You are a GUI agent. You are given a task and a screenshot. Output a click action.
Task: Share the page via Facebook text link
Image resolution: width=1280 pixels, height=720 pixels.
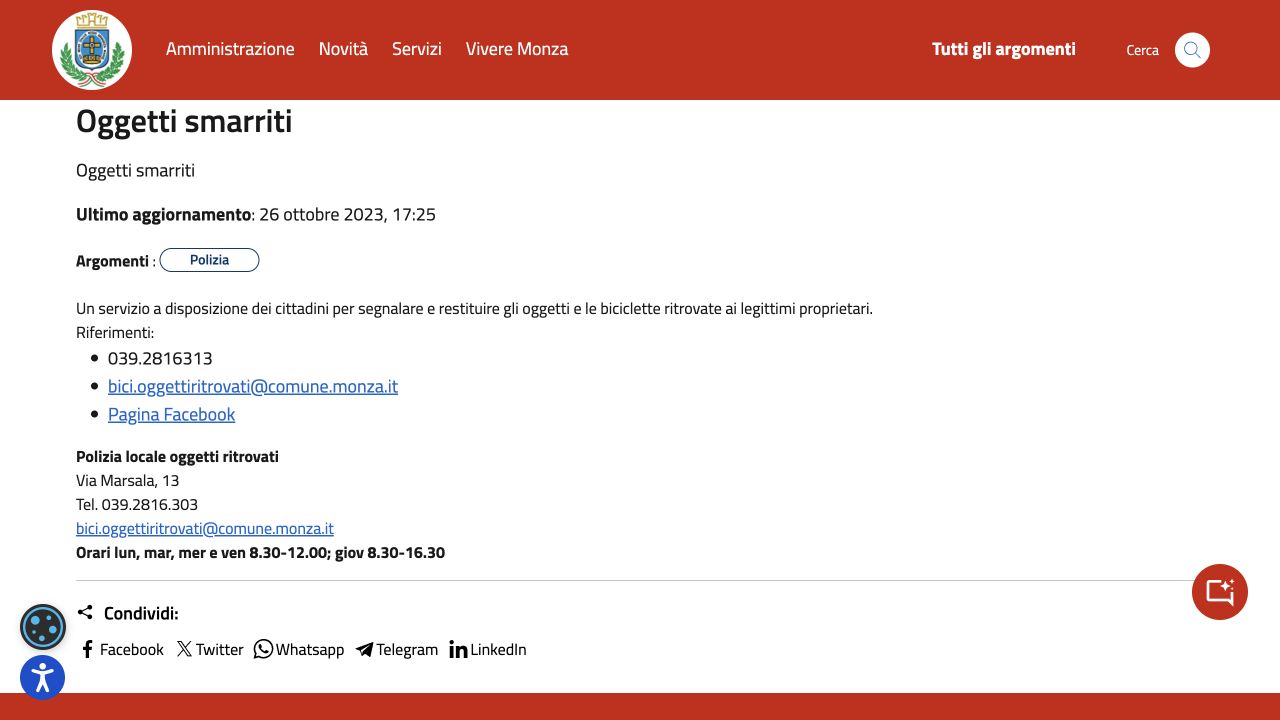tap(132, 649)
